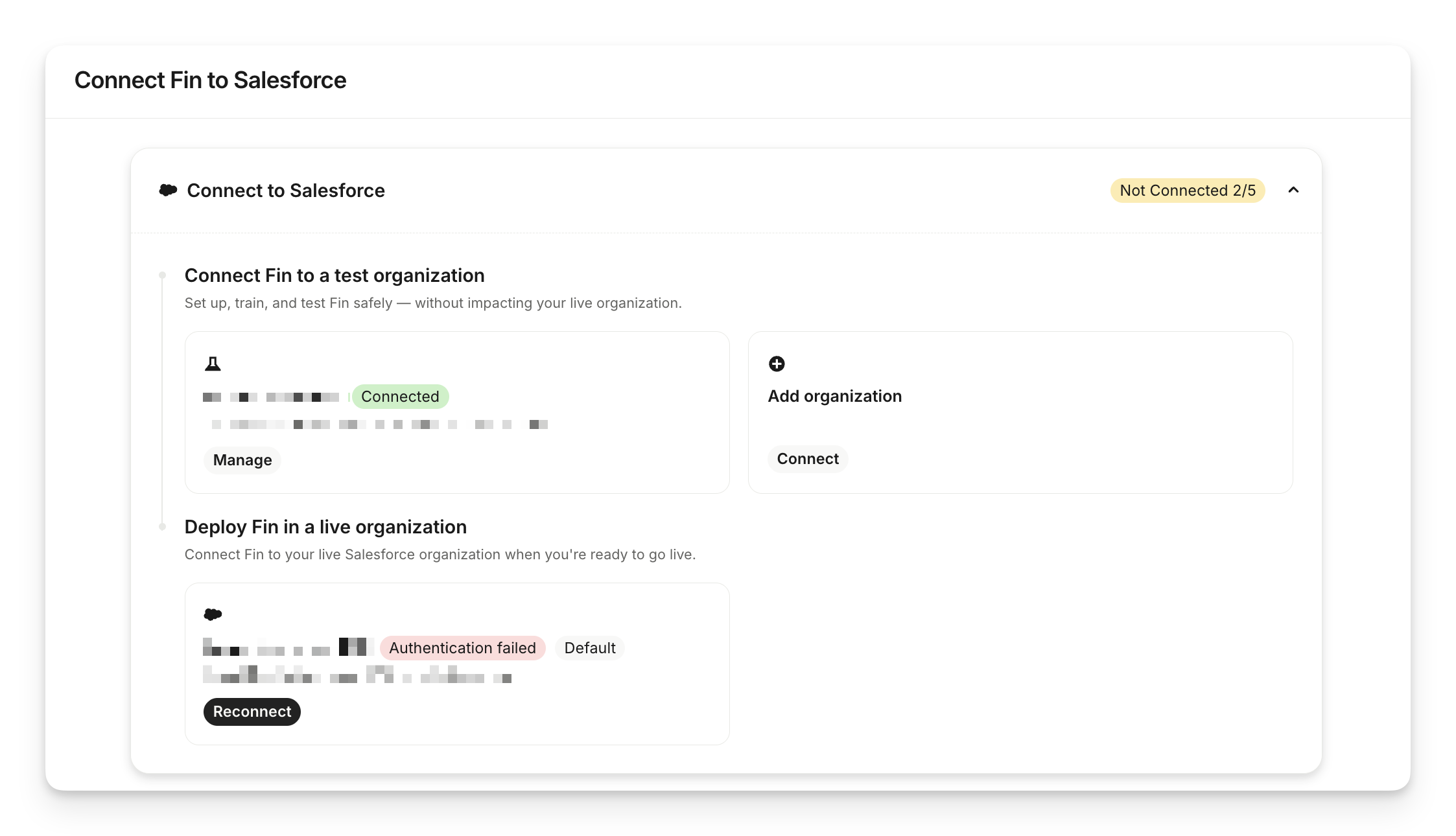1456x836 pixels.
Task: Click the step bullet beside test organization heading
Action: click(x=163, y=275)
